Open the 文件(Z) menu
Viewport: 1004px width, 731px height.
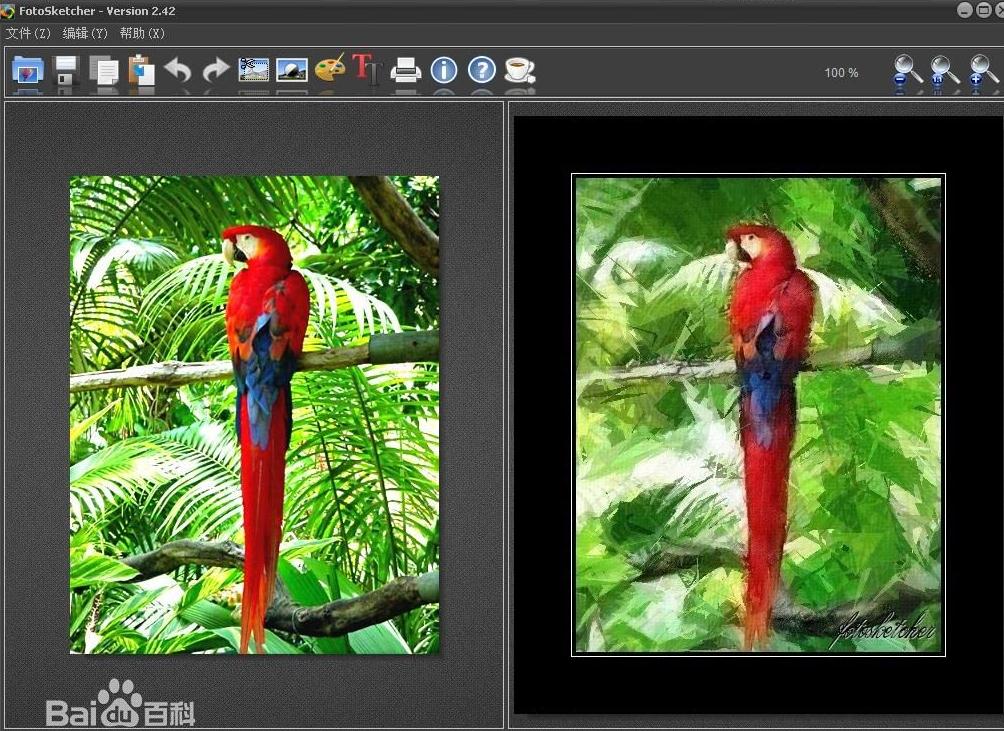tap(28, 33)
